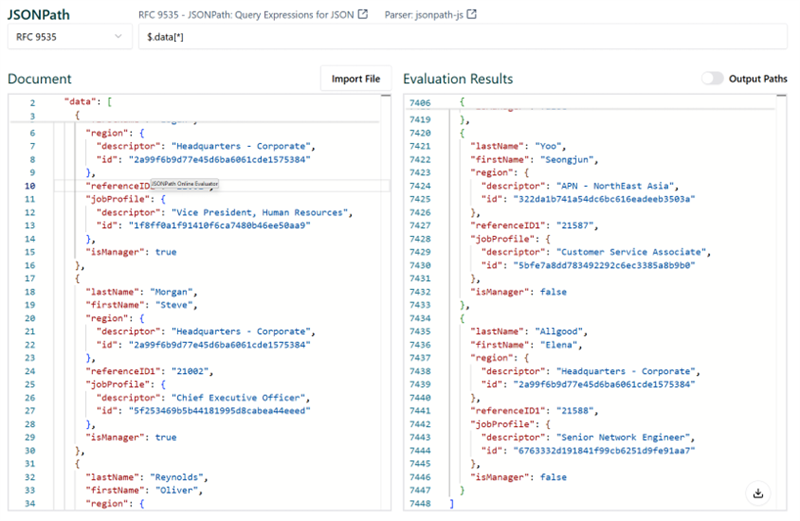Select document line 32 lastName Reynolds
The image size is (800, 521).
(x=146, y=477)
